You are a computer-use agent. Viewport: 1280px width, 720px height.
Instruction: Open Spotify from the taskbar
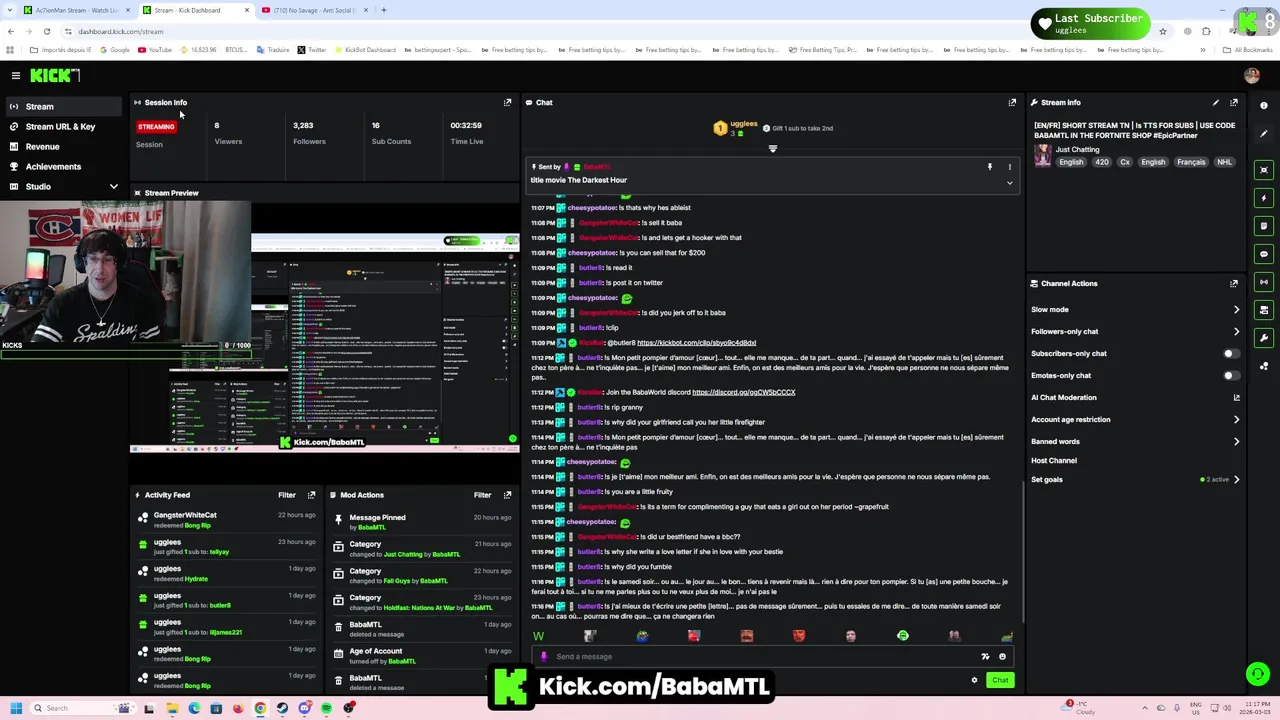click(327, 708)
